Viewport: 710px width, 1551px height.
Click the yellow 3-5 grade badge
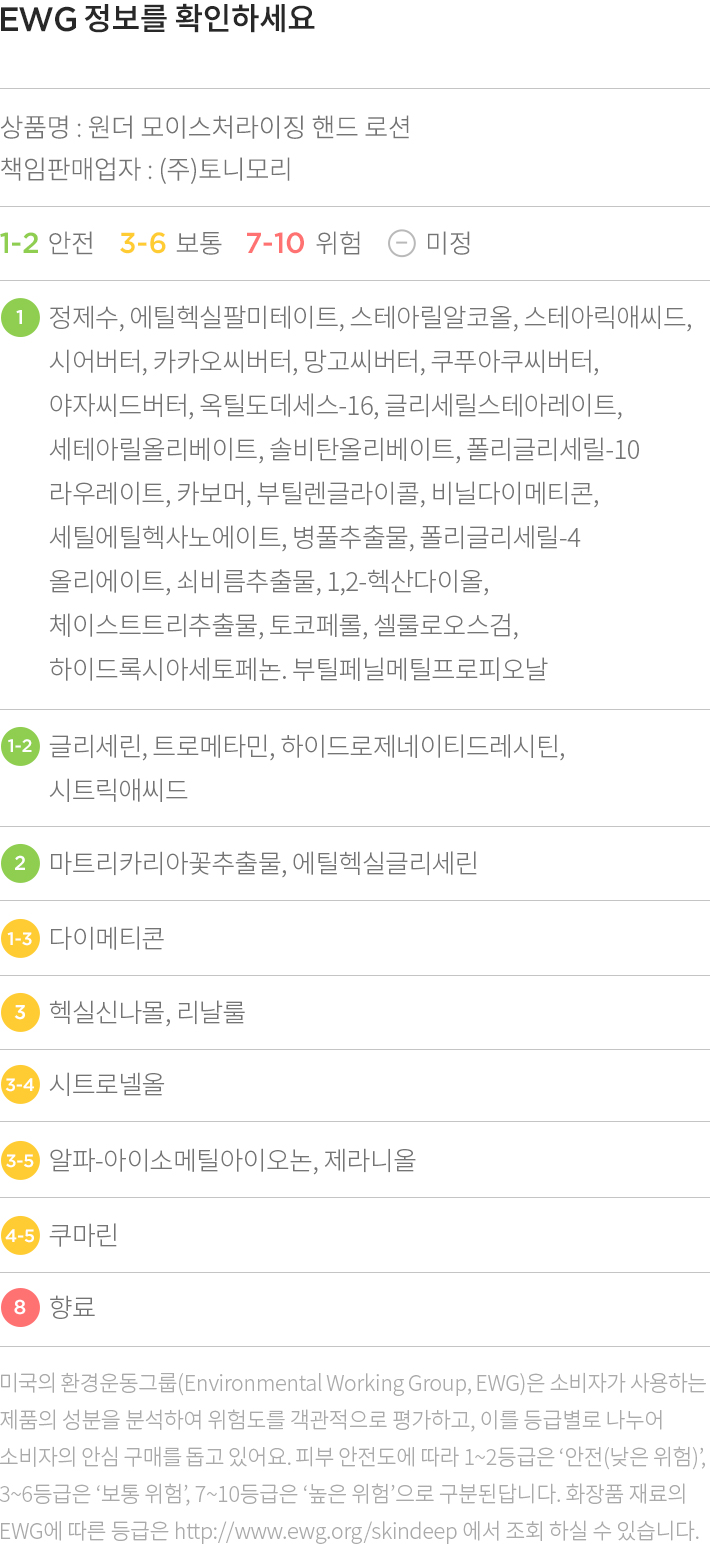tap(20, 1160)
